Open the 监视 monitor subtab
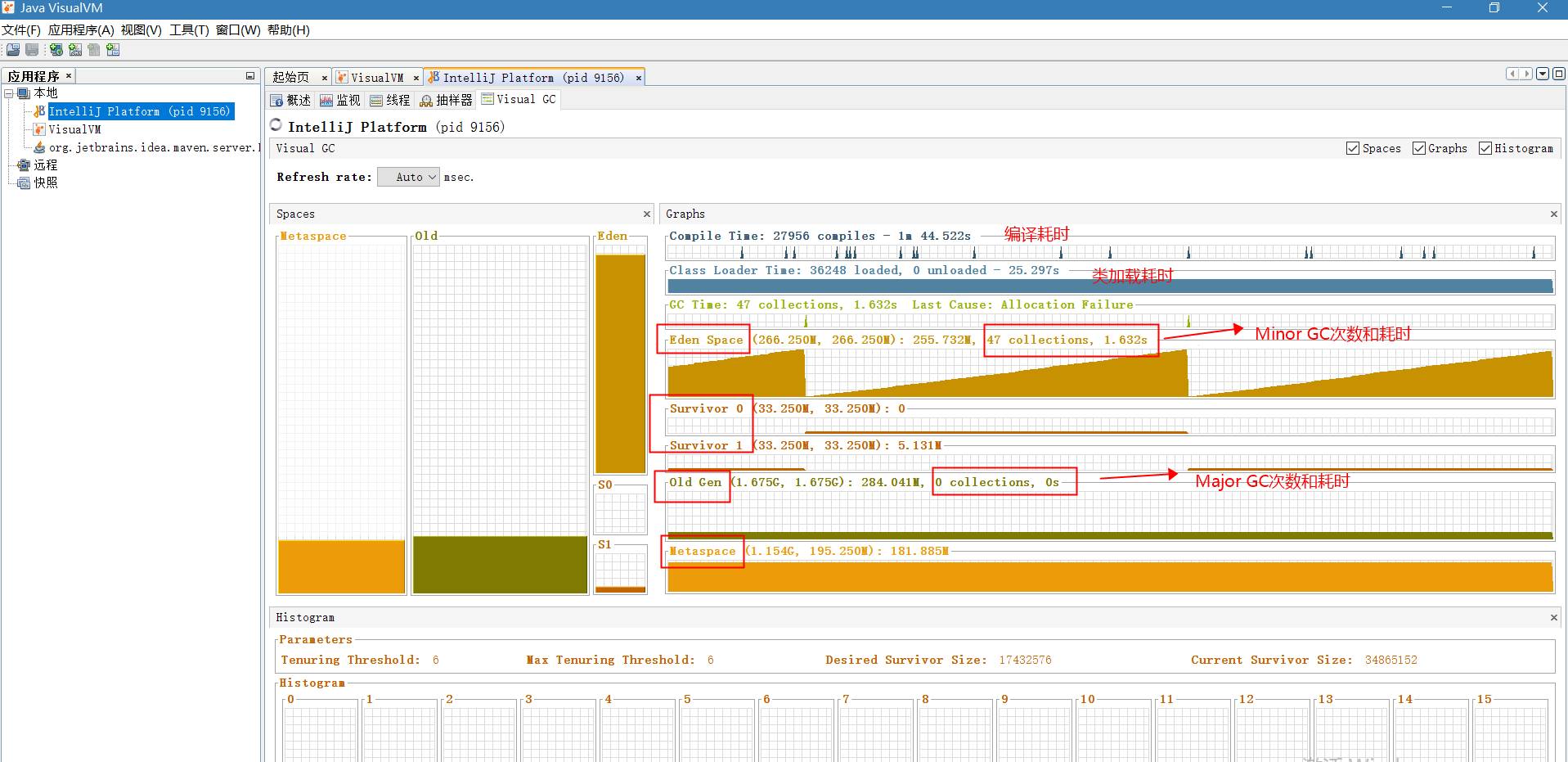This screenshot has height=762, width=1568. [x=340, y=100]
